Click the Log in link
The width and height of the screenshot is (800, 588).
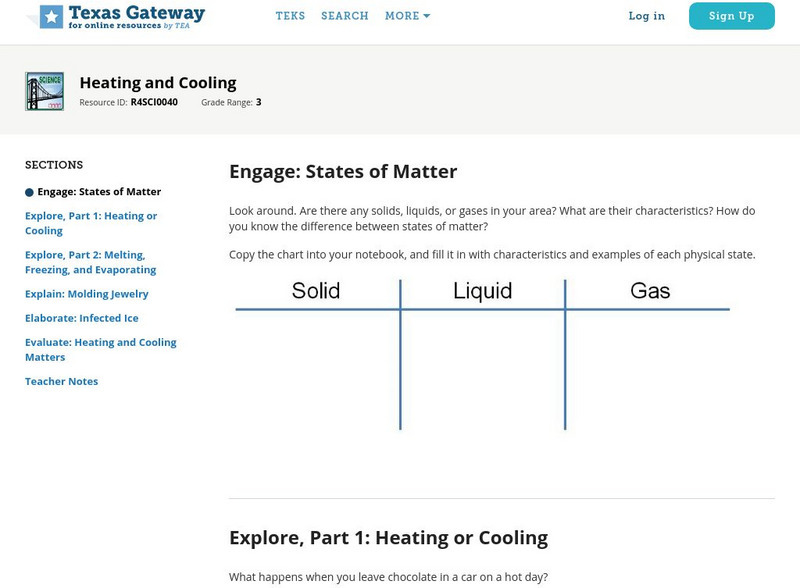pyautogui.click(x=646, y=16)
